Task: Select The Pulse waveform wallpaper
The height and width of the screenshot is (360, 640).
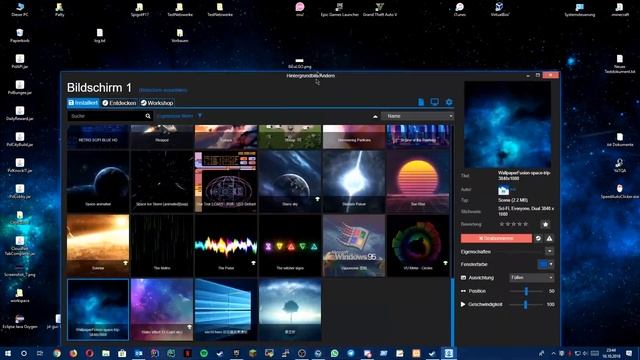Action: [226, 246]
